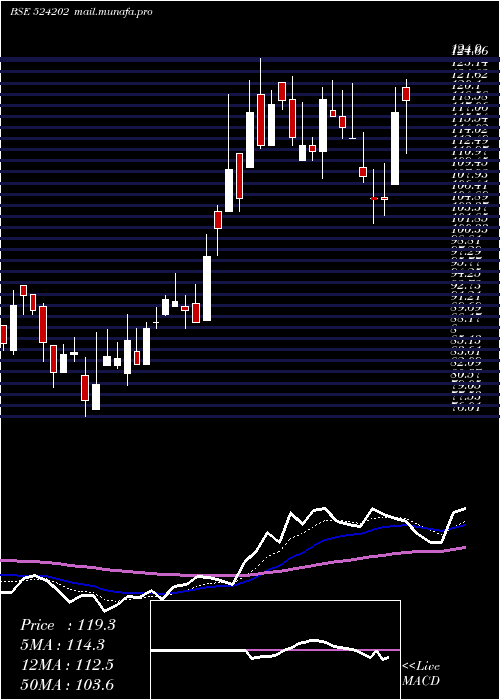Click the MACD inset chart panel

275,650
